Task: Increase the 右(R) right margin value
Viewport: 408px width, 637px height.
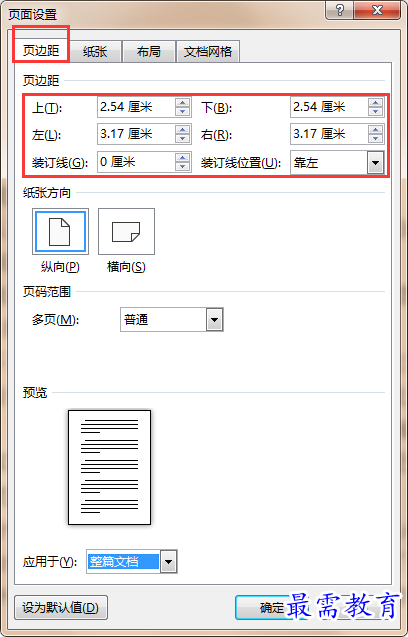Action: [x=375, y=130]
